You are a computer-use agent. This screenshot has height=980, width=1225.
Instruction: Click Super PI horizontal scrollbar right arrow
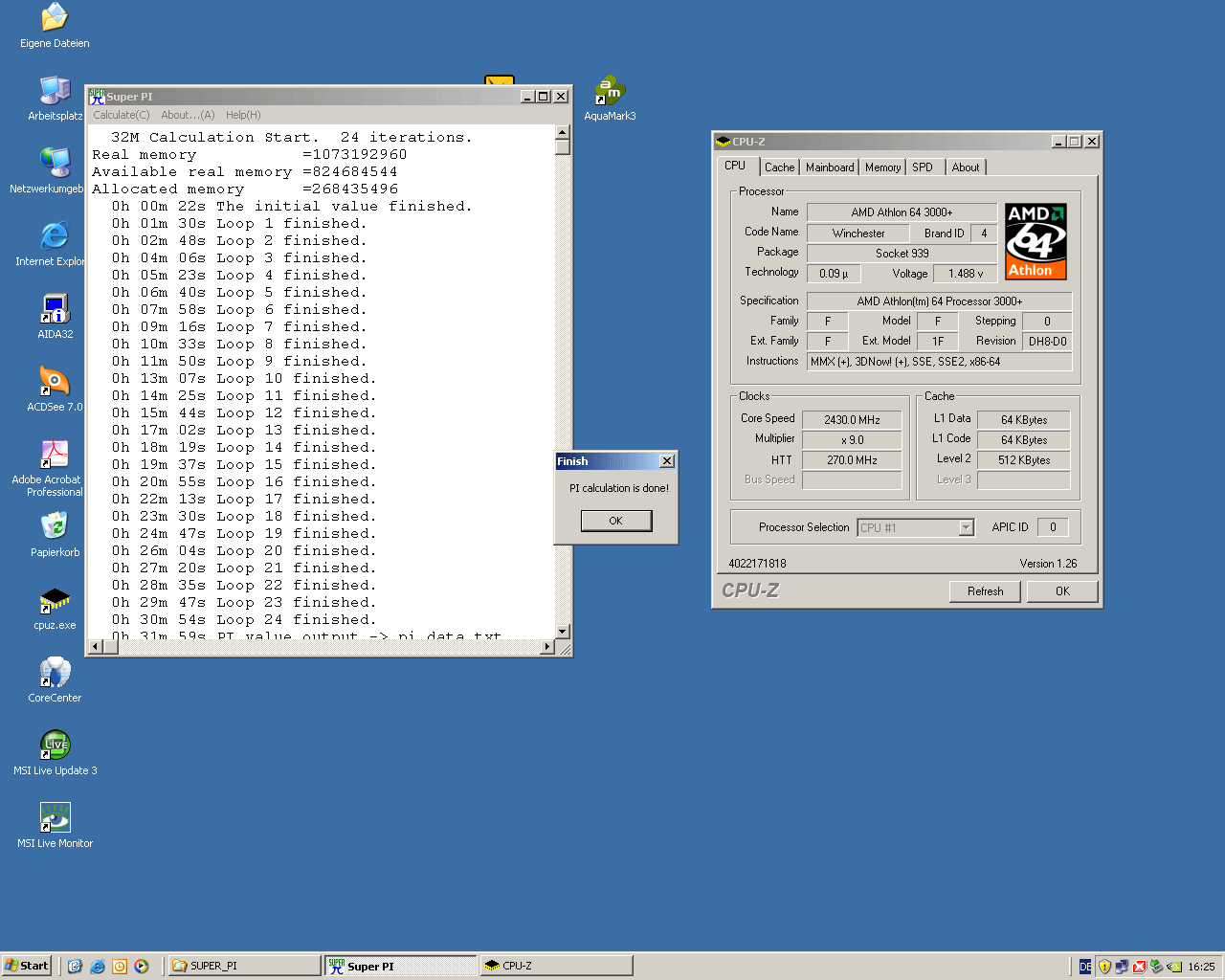[x=547, y=647]
